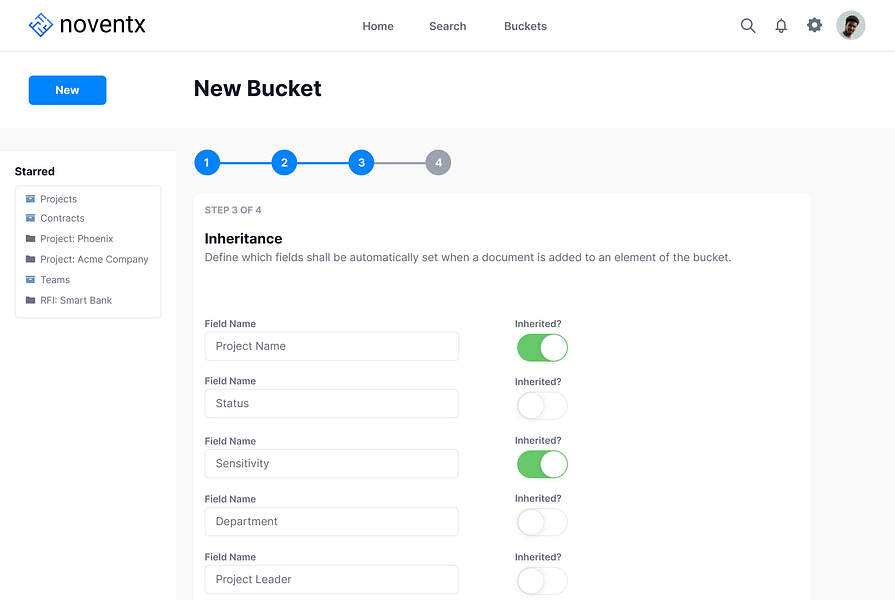Go to Home in top navigation
Viewport: 895px width, 600px height.
(x=378, y=26)
